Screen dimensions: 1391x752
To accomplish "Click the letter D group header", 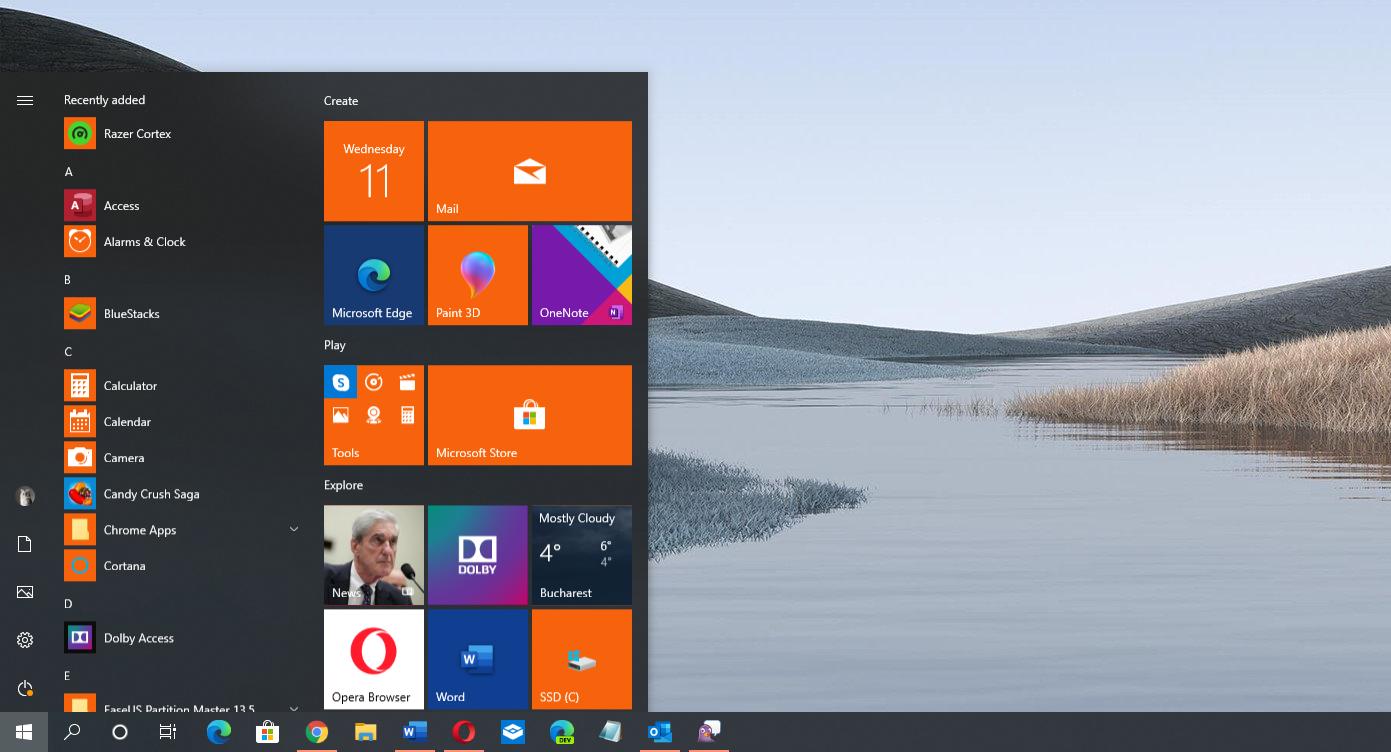I will [x=68, y=604].
